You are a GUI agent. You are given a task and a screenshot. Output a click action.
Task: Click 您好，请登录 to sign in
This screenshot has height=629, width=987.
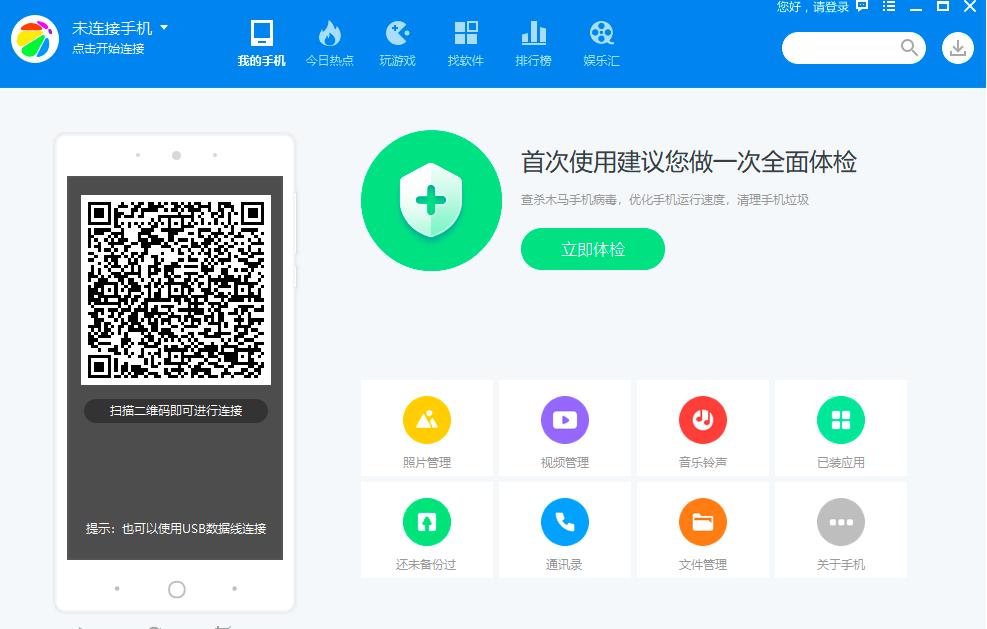click(x=813, y=7)
